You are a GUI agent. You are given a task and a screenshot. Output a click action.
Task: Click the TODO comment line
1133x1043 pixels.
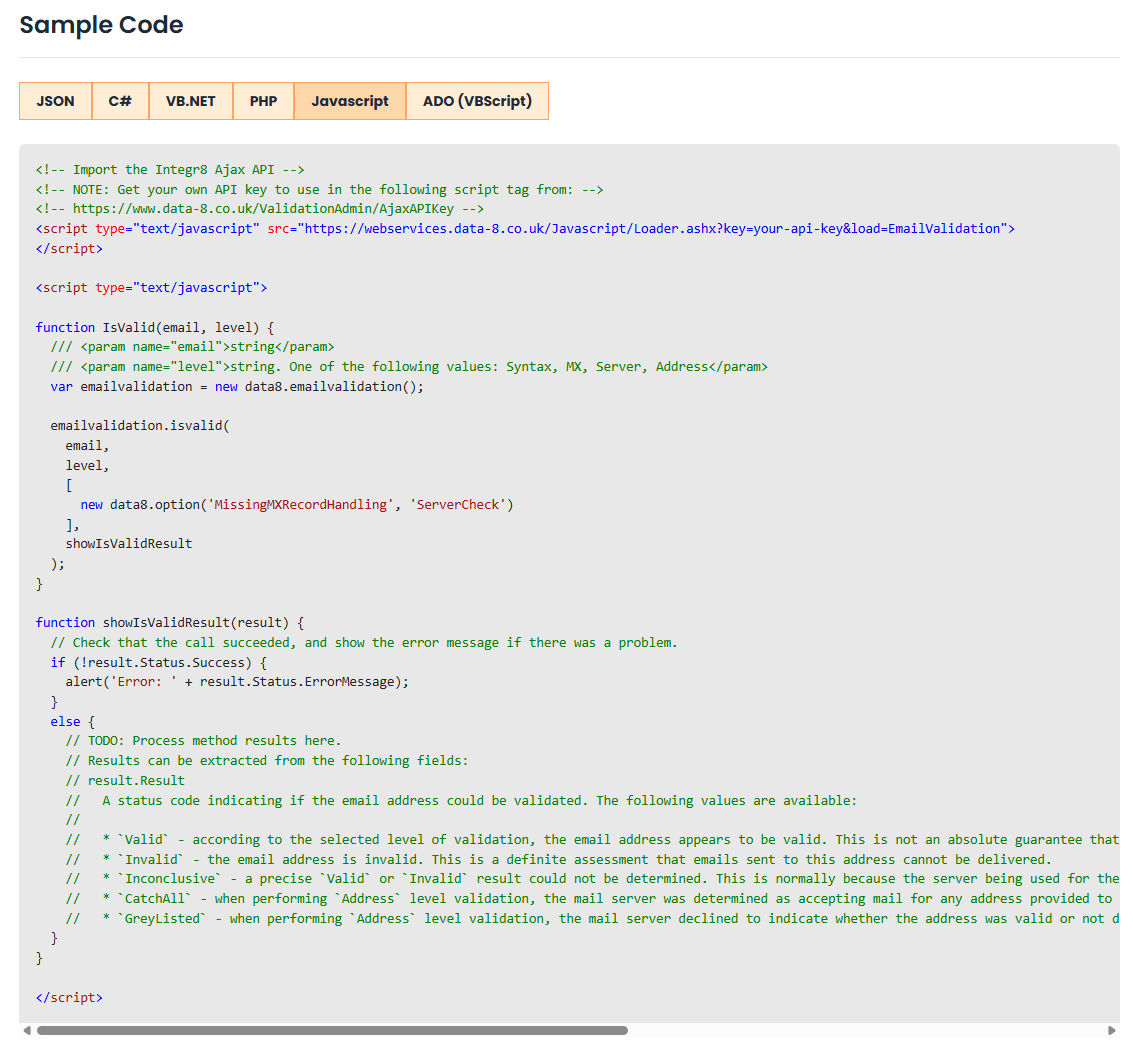[x=203, y=741]
